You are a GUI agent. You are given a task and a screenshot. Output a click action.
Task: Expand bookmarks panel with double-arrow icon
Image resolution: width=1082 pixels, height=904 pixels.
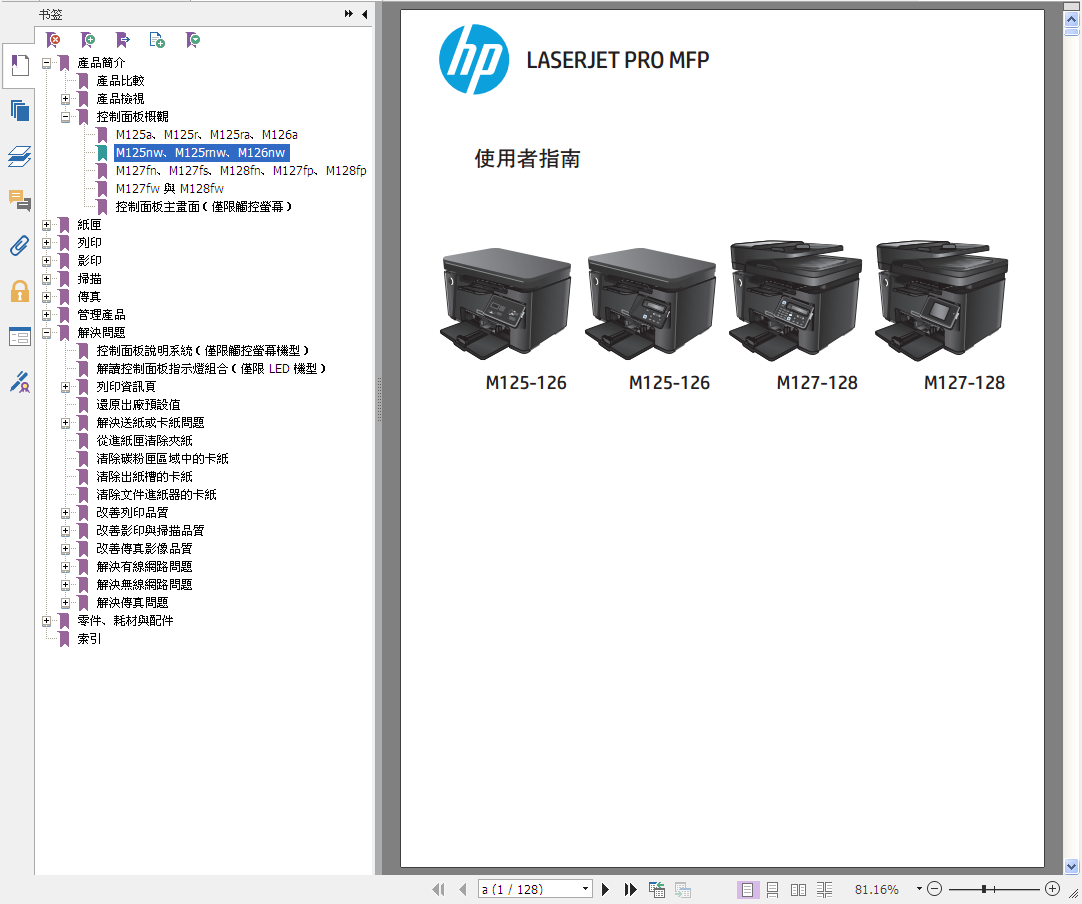[348, 14]
